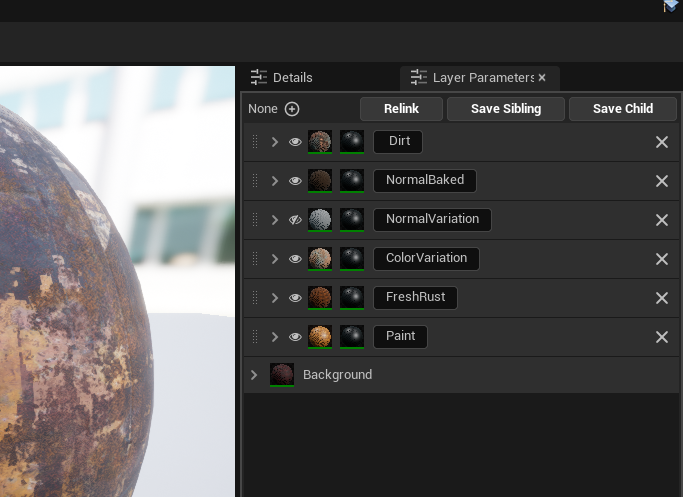
Task: Click the ColorVariation layer name field
Action: tap(426, 258)
